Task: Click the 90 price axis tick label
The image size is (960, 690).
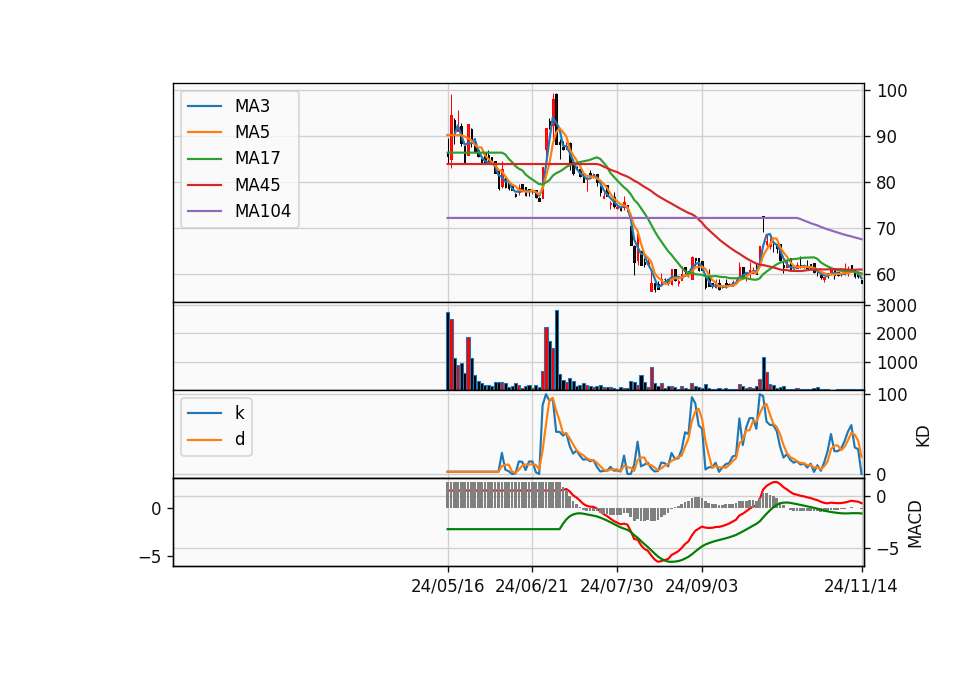Action: [887, 137]
